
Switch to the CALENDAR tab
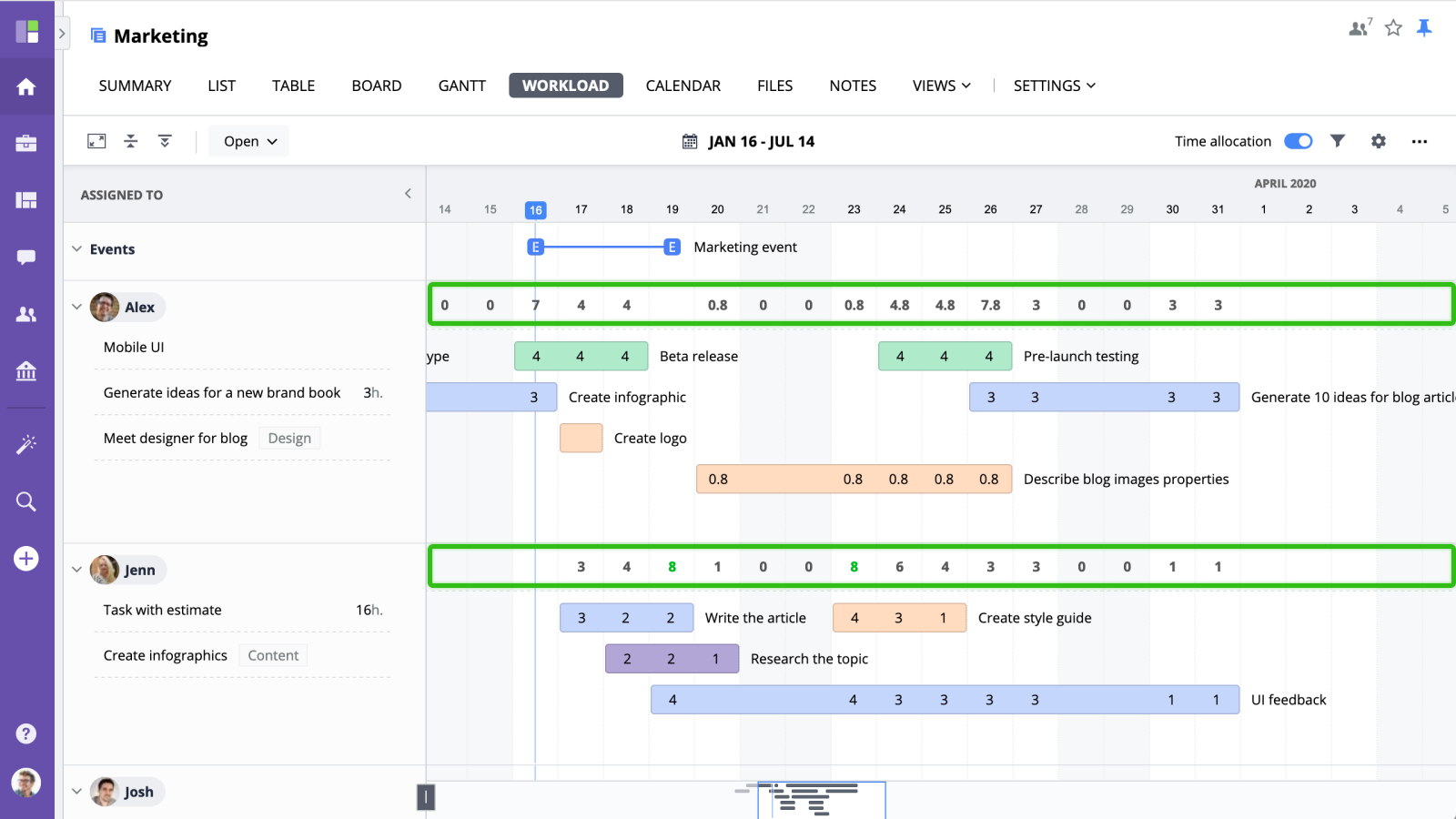(683, 86)
